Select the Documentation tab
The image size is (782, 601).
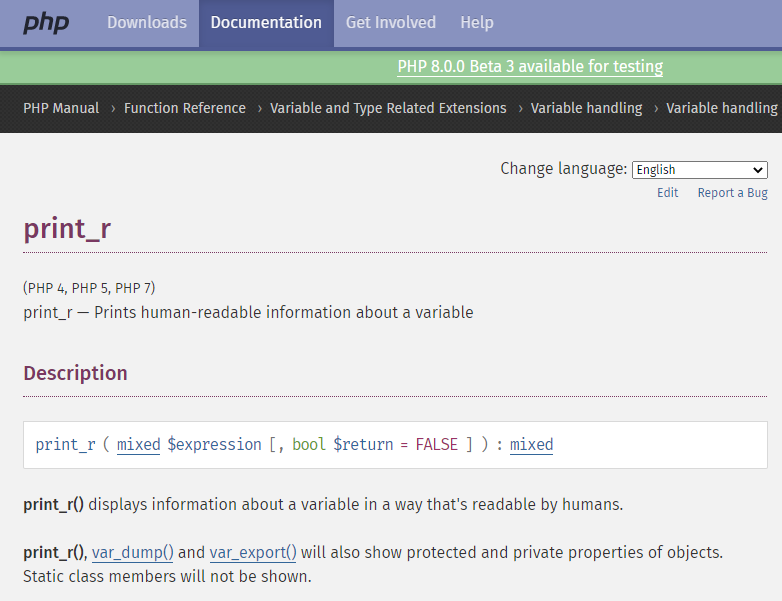266,22
